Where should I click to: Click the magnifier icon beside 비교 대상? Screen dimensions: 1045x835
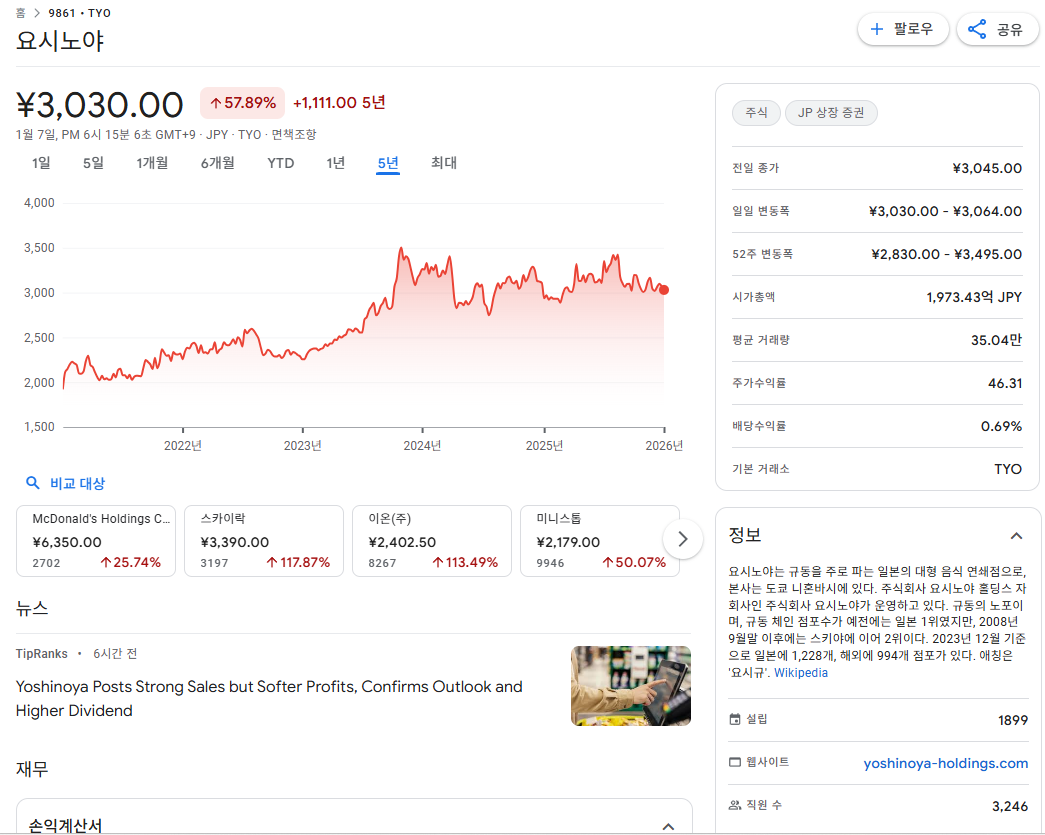pos(32,483)
